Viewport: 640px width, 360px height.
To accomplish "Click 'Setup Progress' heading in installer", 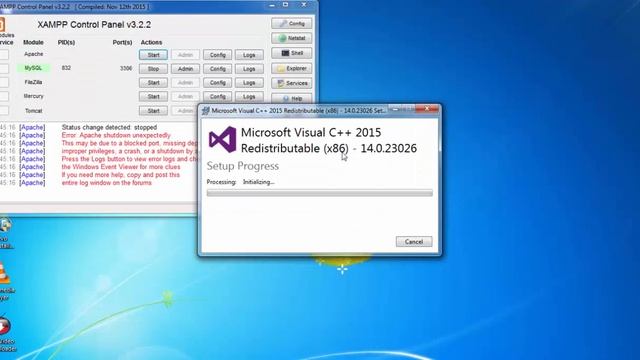I will point(242,166).
